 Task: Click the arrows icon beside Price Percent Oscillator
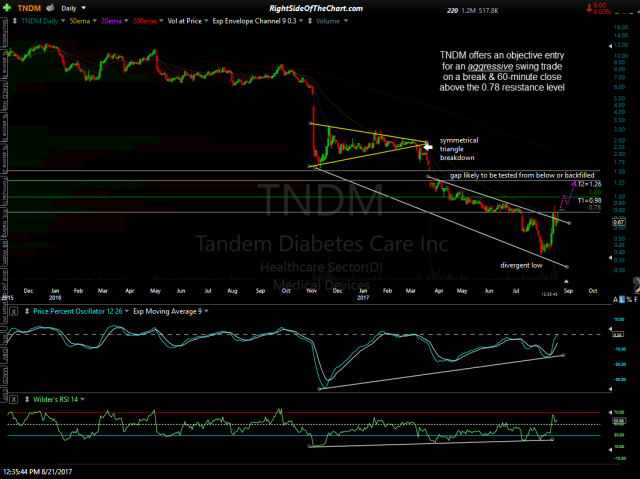pos(27,311)
